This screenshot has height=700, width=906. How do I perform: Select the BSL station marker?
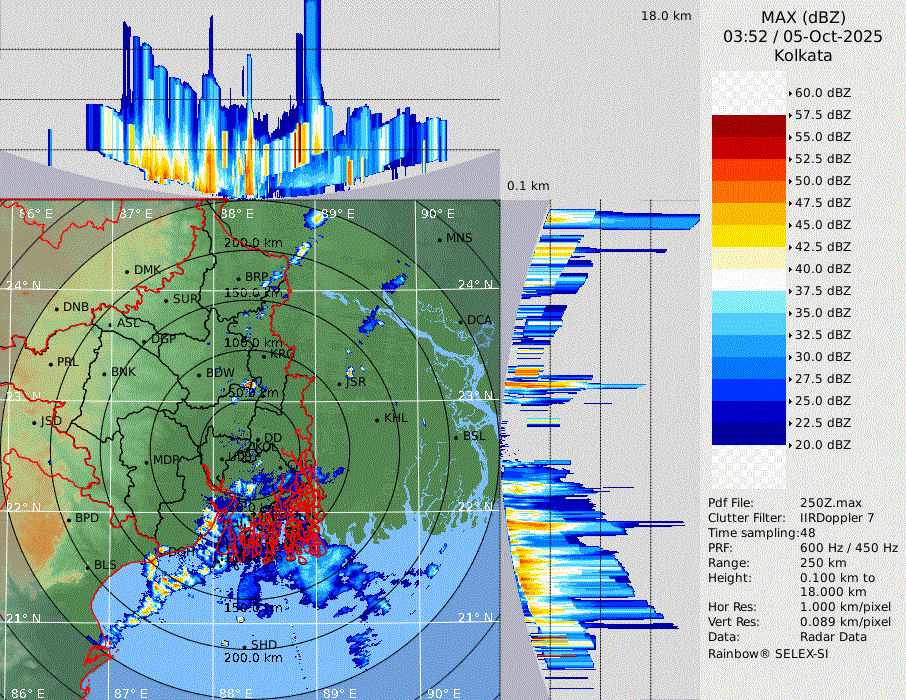[456, 437]
